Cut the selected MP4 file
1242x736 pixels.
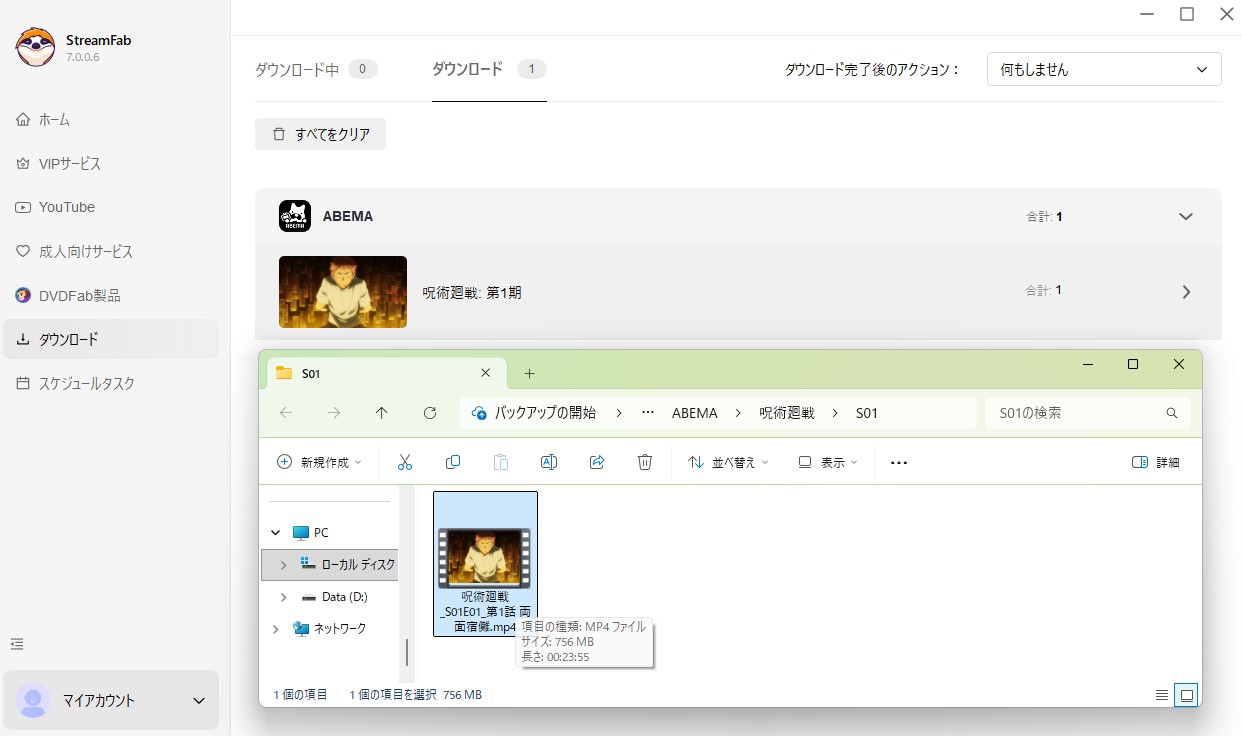pyautogui.click(x=404, y=461)
